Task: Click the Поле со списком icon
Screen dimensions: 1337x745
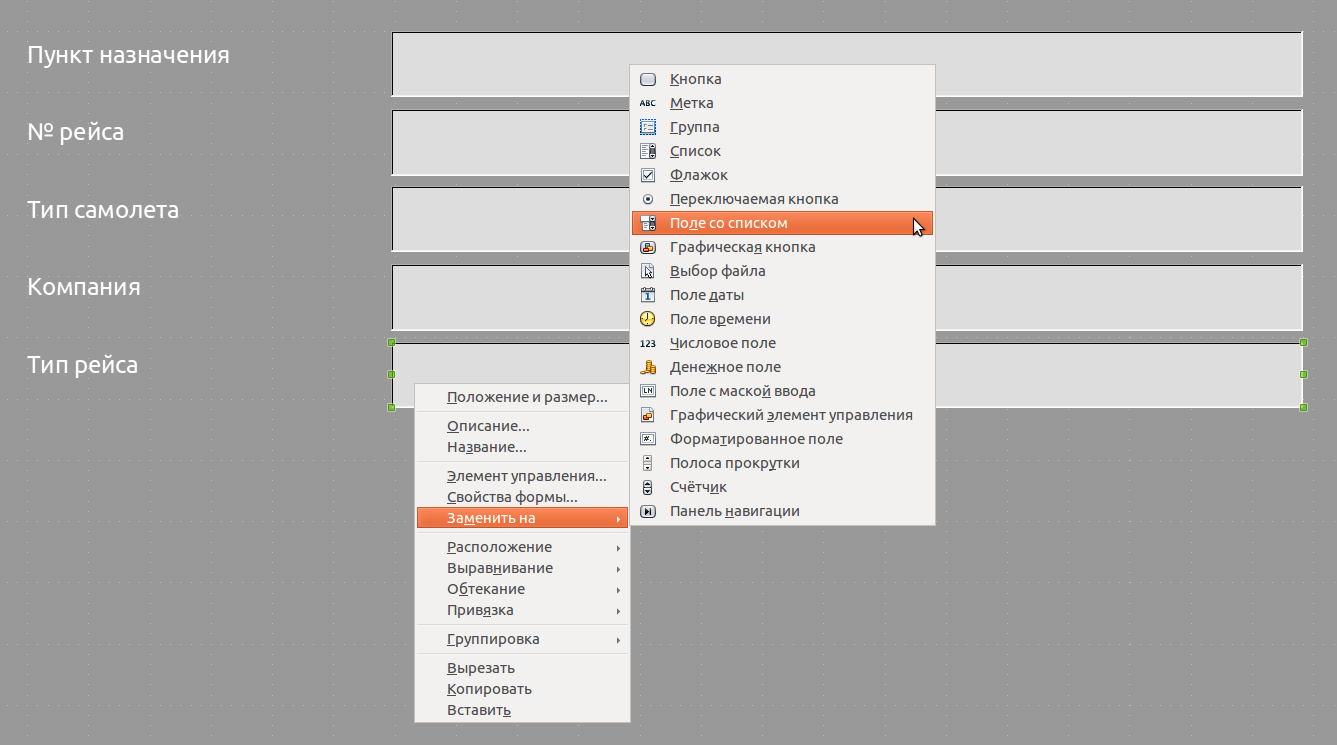Action: 648,223
